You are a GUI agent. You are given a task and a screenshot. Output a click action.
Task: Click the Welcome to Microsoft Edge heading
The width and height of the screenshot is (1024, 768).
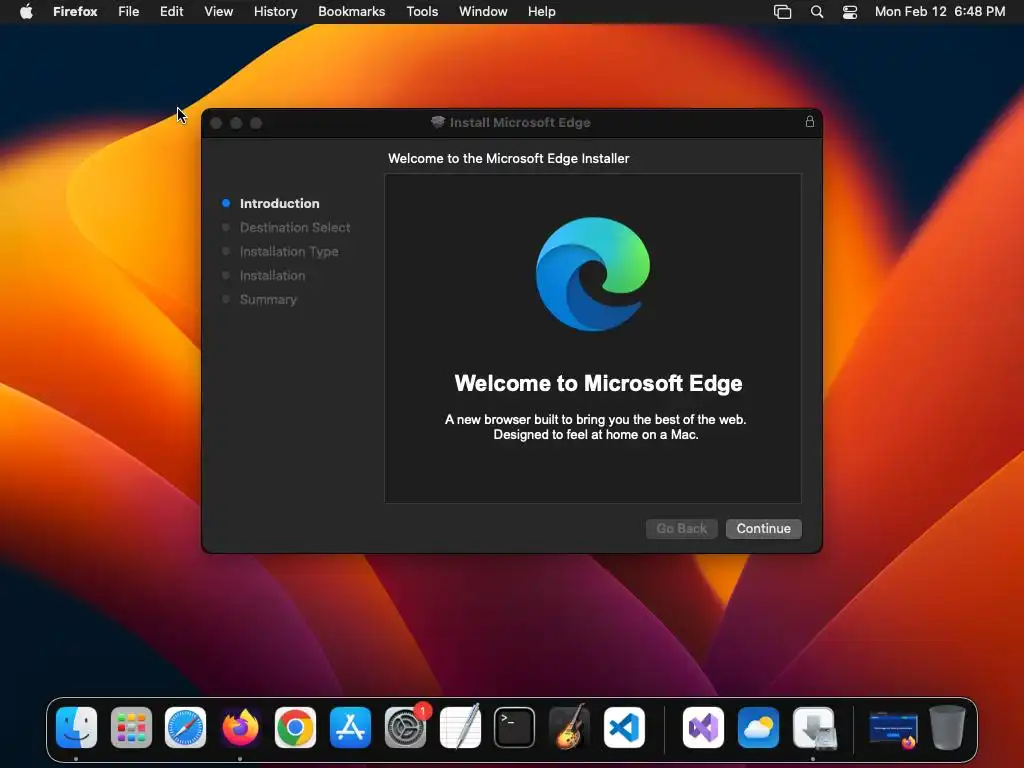click(x=598, y=383)
